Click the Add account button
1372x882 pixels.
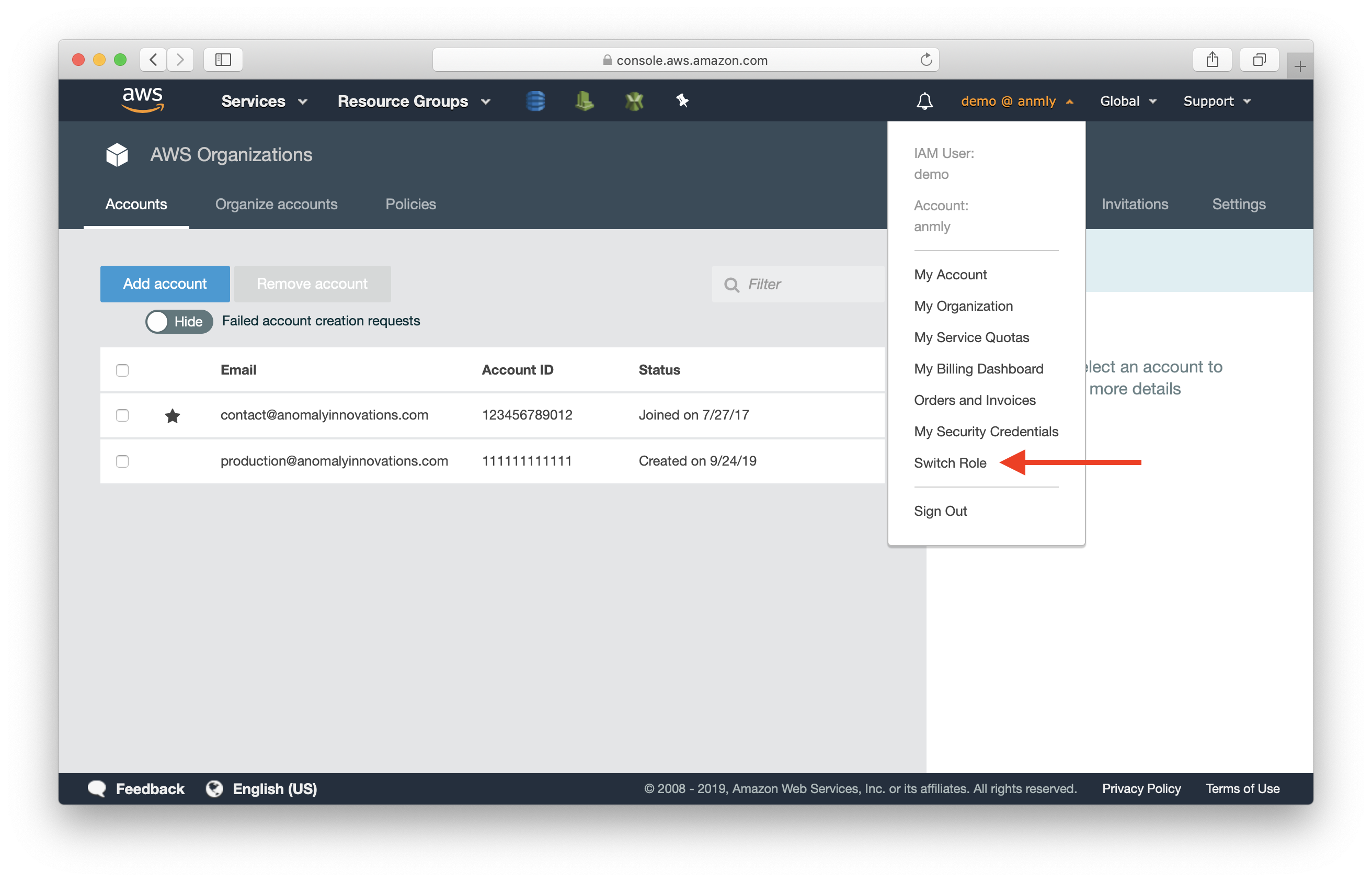[x=164, y=283]
